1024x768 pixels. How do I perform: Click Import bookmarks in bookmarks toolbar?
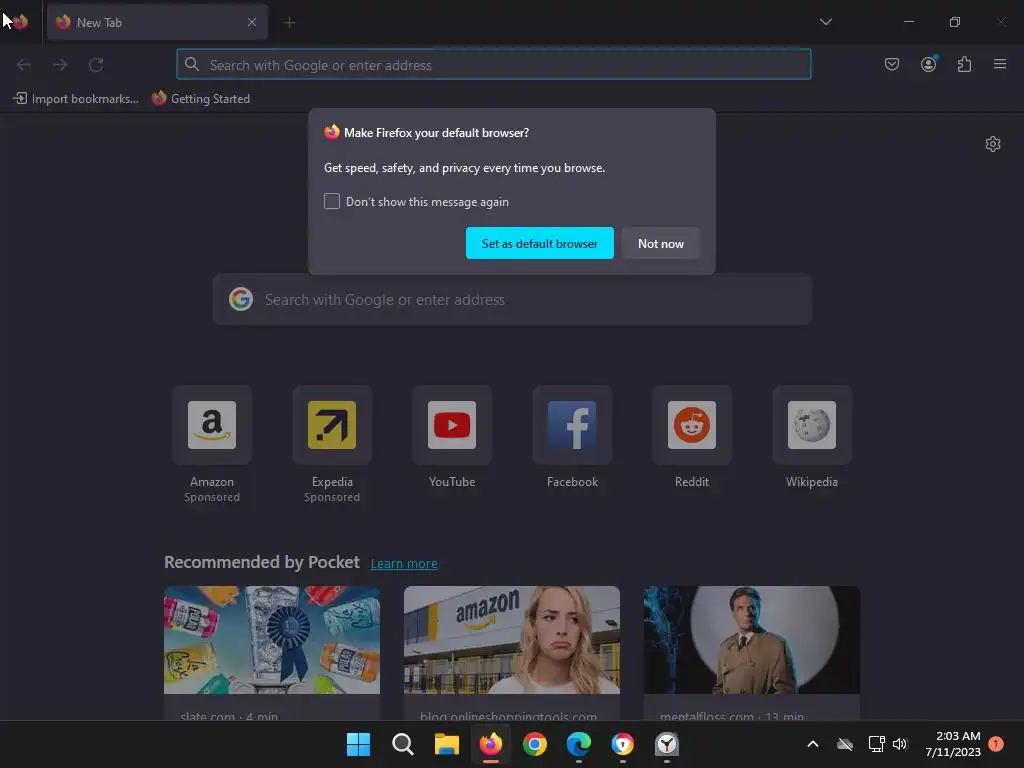[x=76, y=99]
